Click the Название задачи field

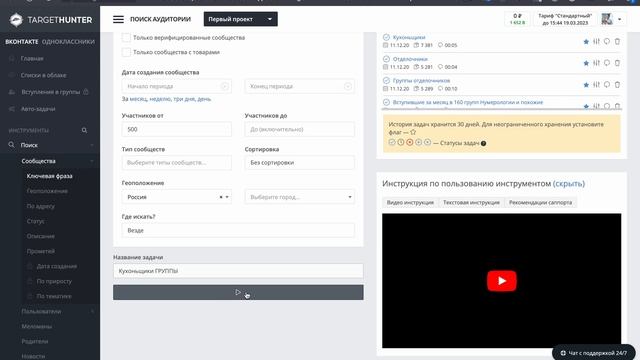tap(238, 271)
